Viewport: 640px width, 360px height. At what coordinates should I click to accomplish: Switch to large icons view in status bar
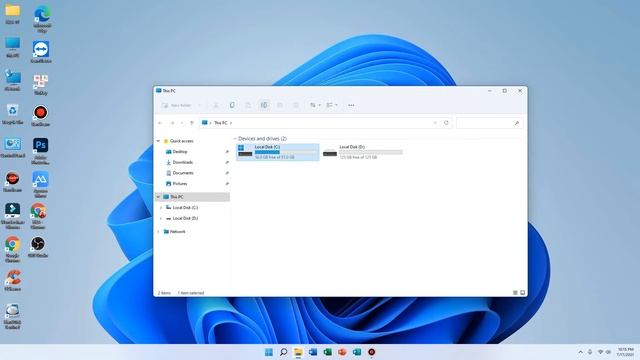[522, 293]
